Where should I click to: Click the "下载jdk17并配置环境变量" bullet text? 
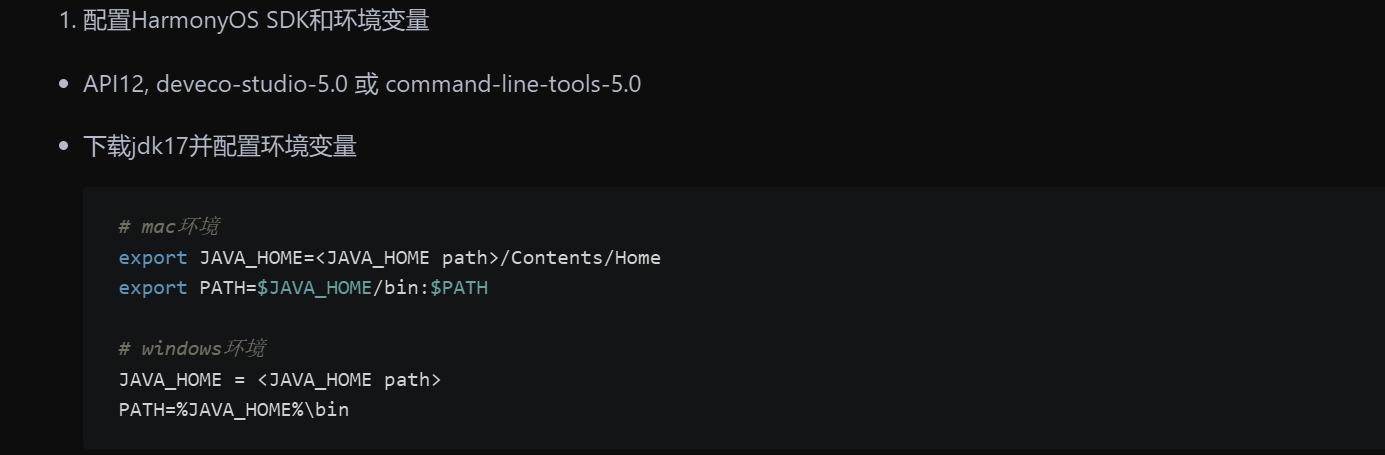pos(220,147)
